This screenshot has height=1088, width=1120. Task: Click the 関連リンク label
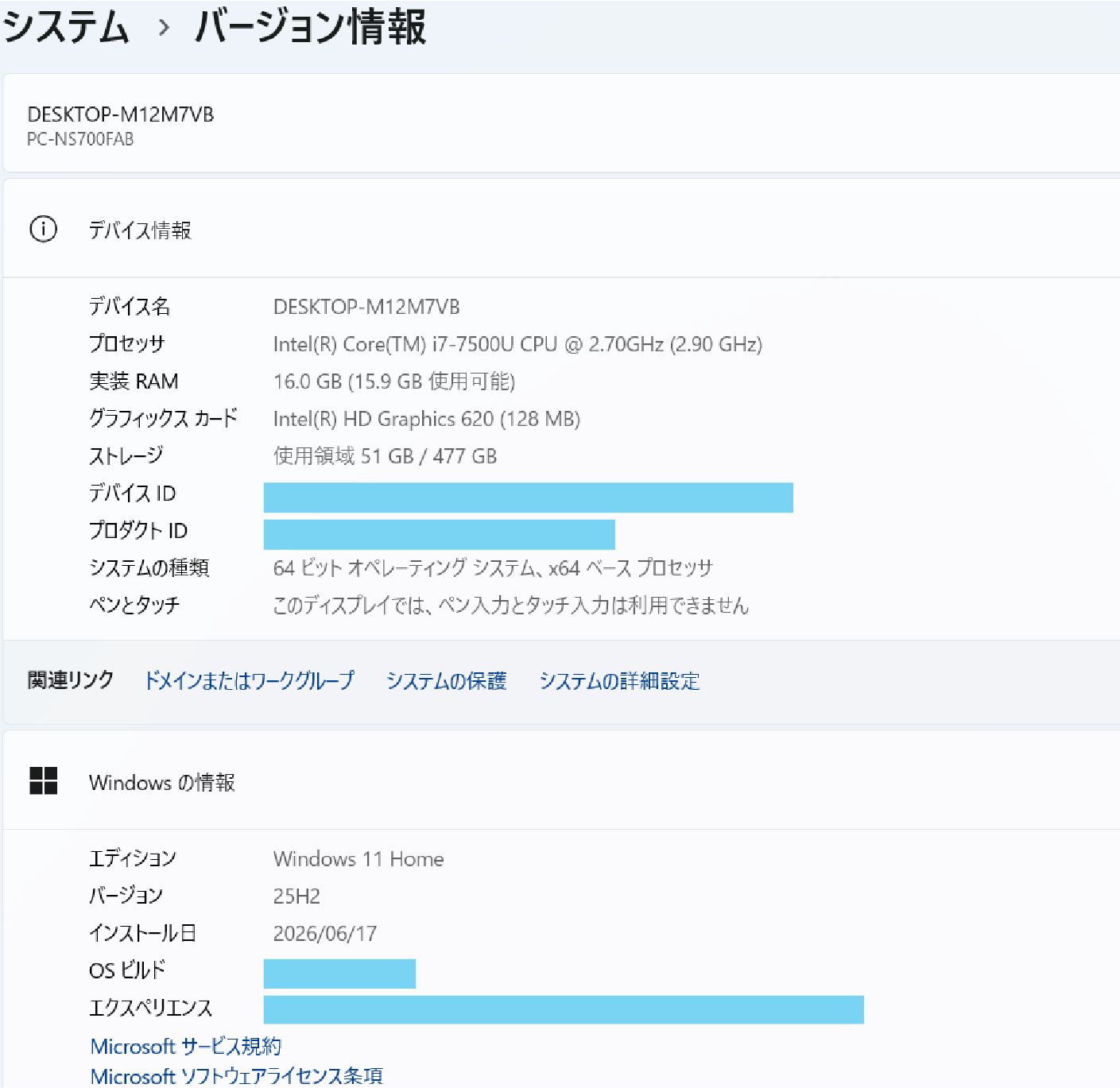(x=71, y=680)
